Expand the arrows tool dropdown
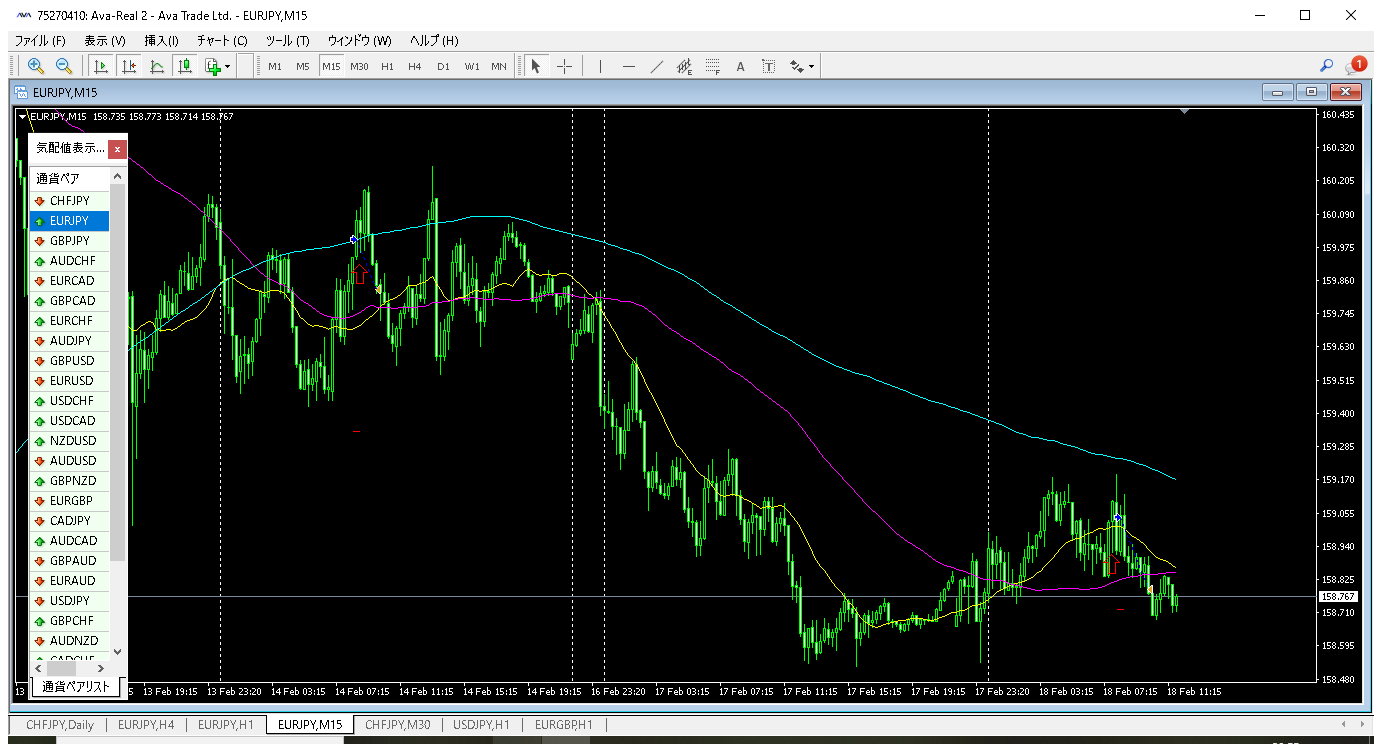 pyautogui.click(x=812, y=67)
